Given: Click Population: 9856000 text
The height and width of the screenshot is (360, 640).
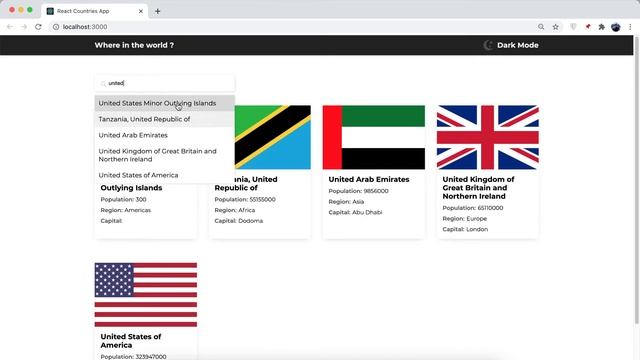Looking at the screenshot, I should [358, 191].
